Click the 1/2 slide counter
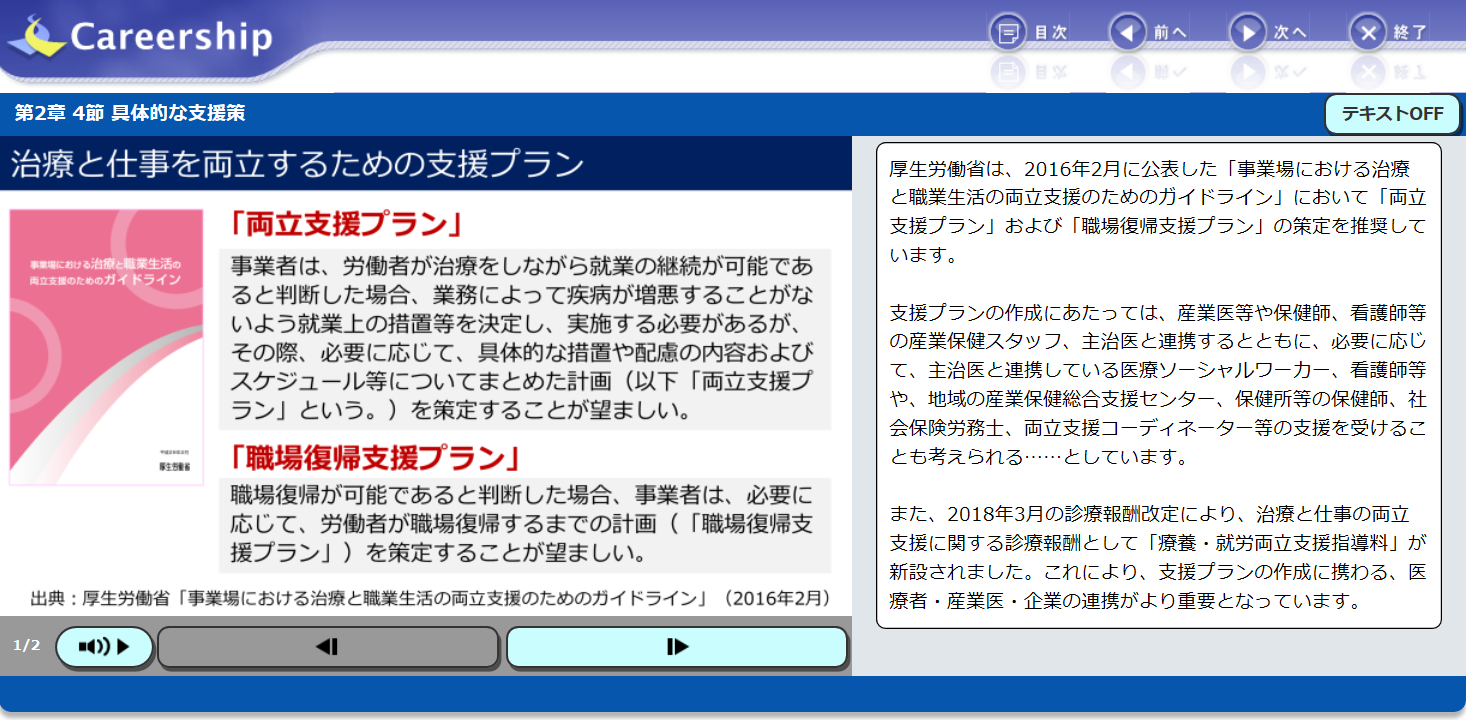 (27, 645)
